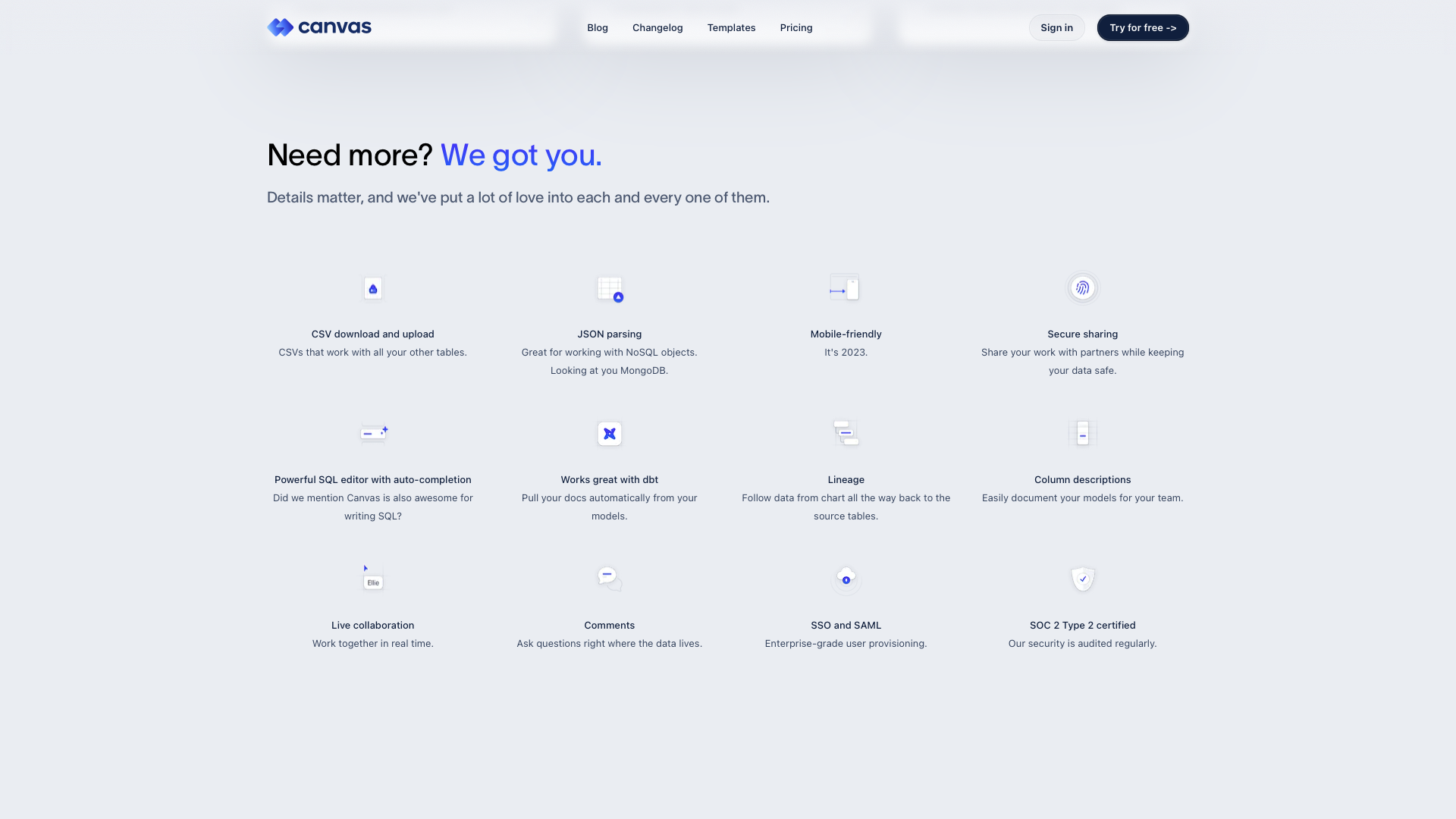Screen dimensions: 1456x819
Task: Click the 'SSO and SAML' title
Action: tap(846, 625)
